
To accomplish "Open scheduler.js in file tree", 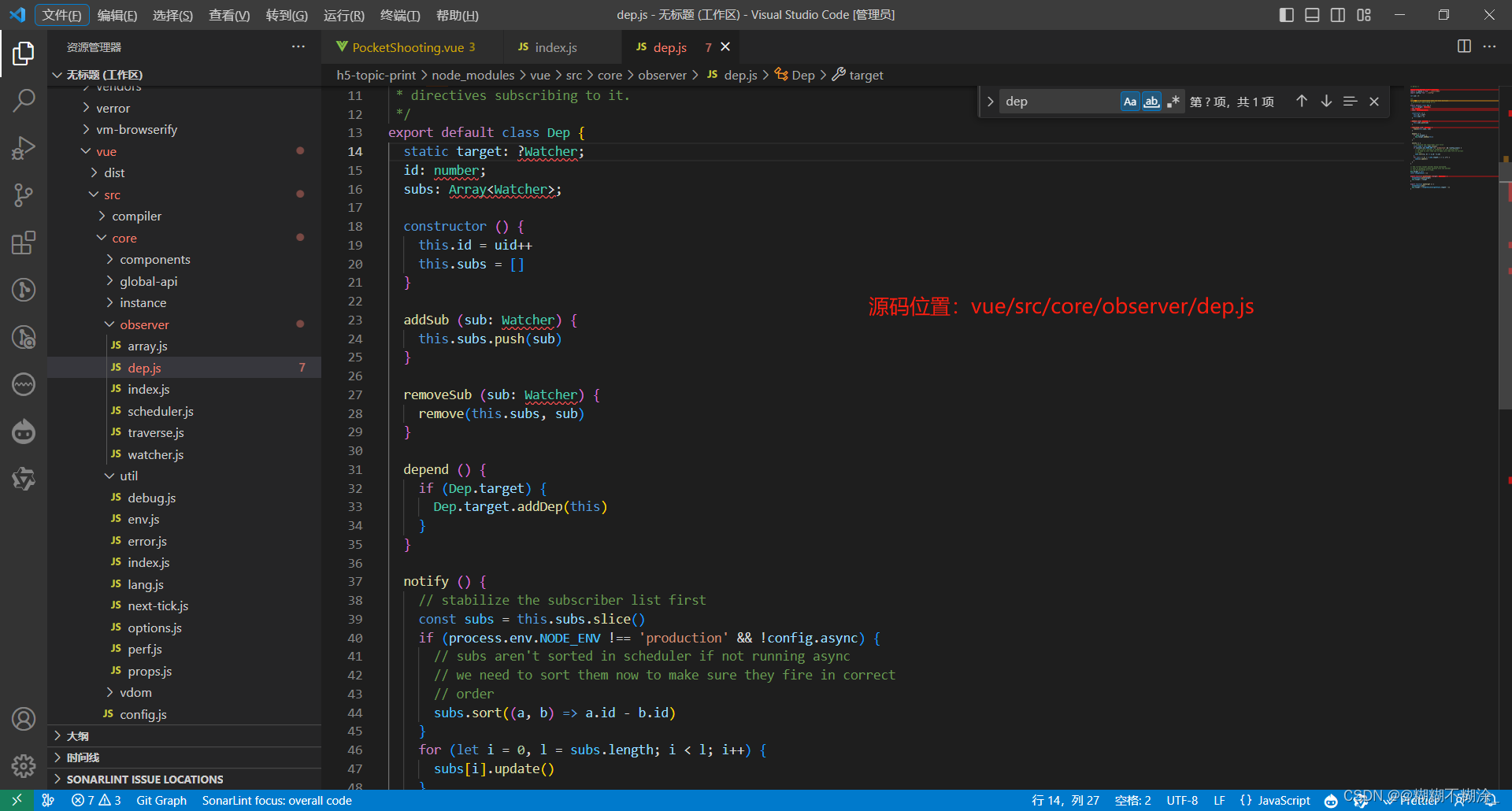I will 161,411.
